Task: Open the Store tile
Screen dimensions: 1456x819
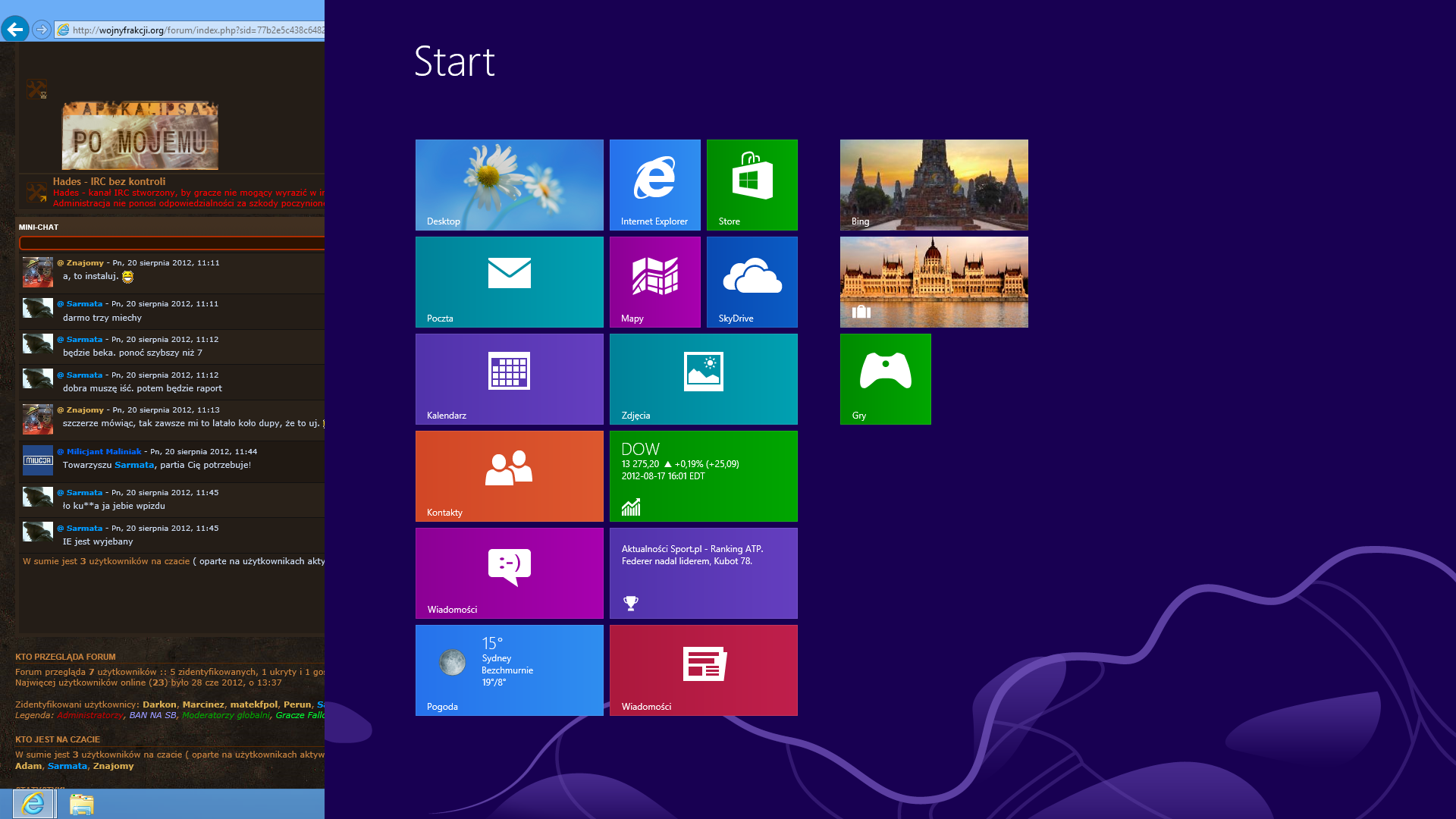Action: click(x=752, y=184)
